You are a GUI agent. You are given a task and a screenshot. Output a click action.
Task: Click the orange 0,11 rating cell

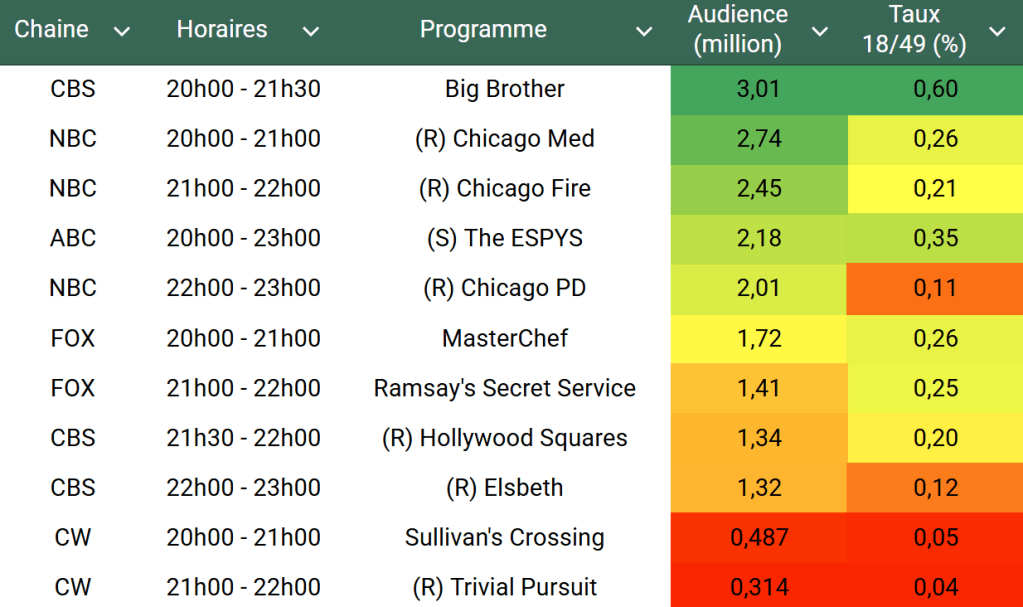pyautogui.click(x=935, y=289)
